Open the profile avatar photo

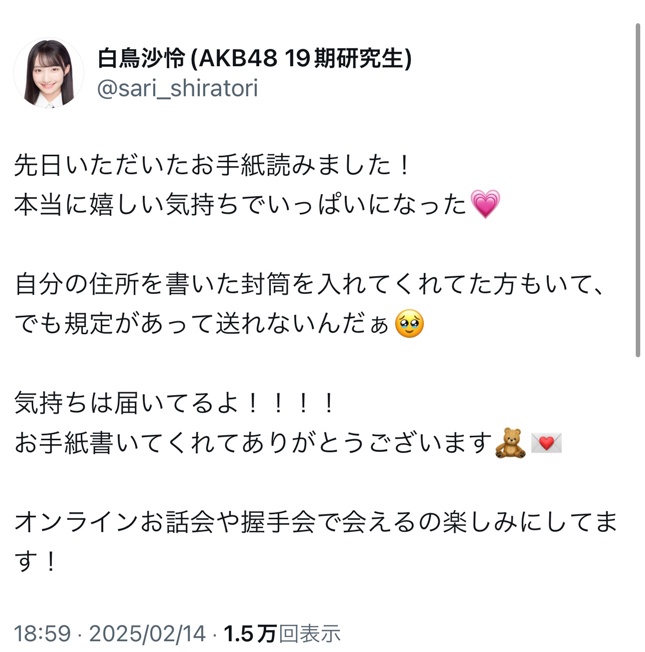(x=48, y=74)
